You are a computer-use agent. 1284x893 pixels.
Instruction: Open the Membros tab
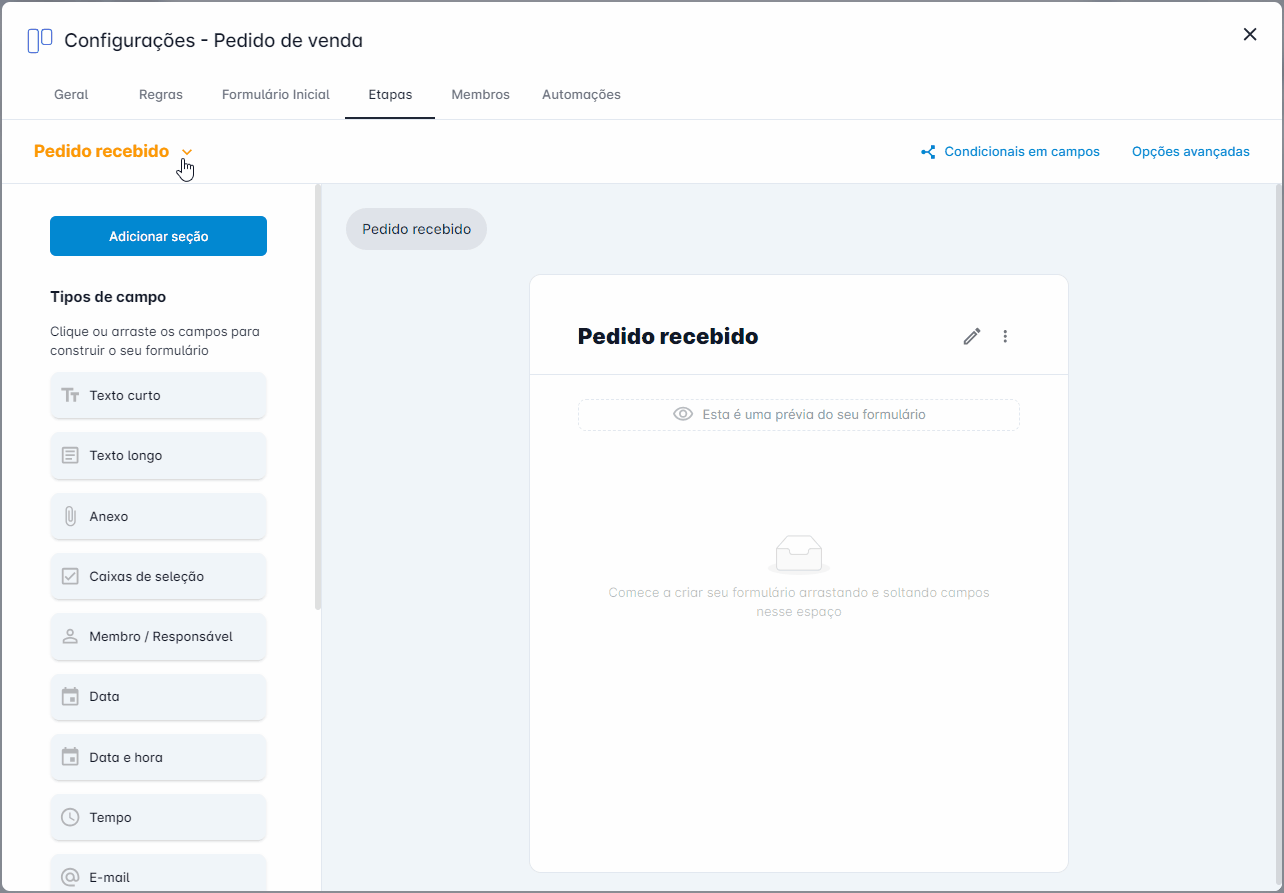[x=480, y=95]
